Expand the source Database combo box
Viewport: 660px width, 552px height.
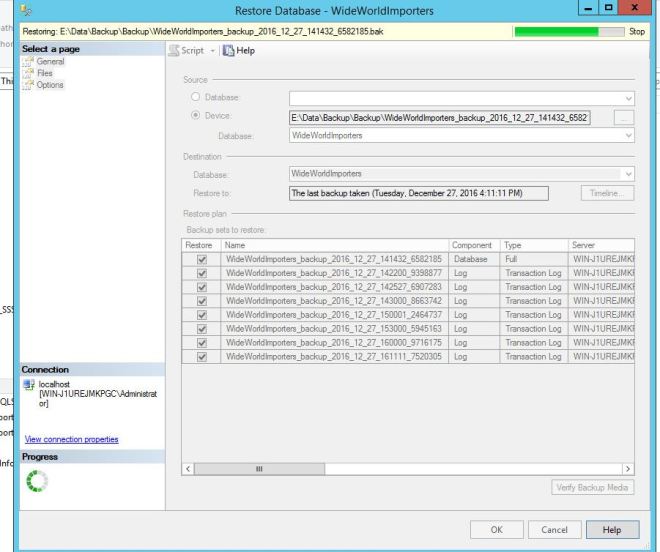(x=628, y=99)
